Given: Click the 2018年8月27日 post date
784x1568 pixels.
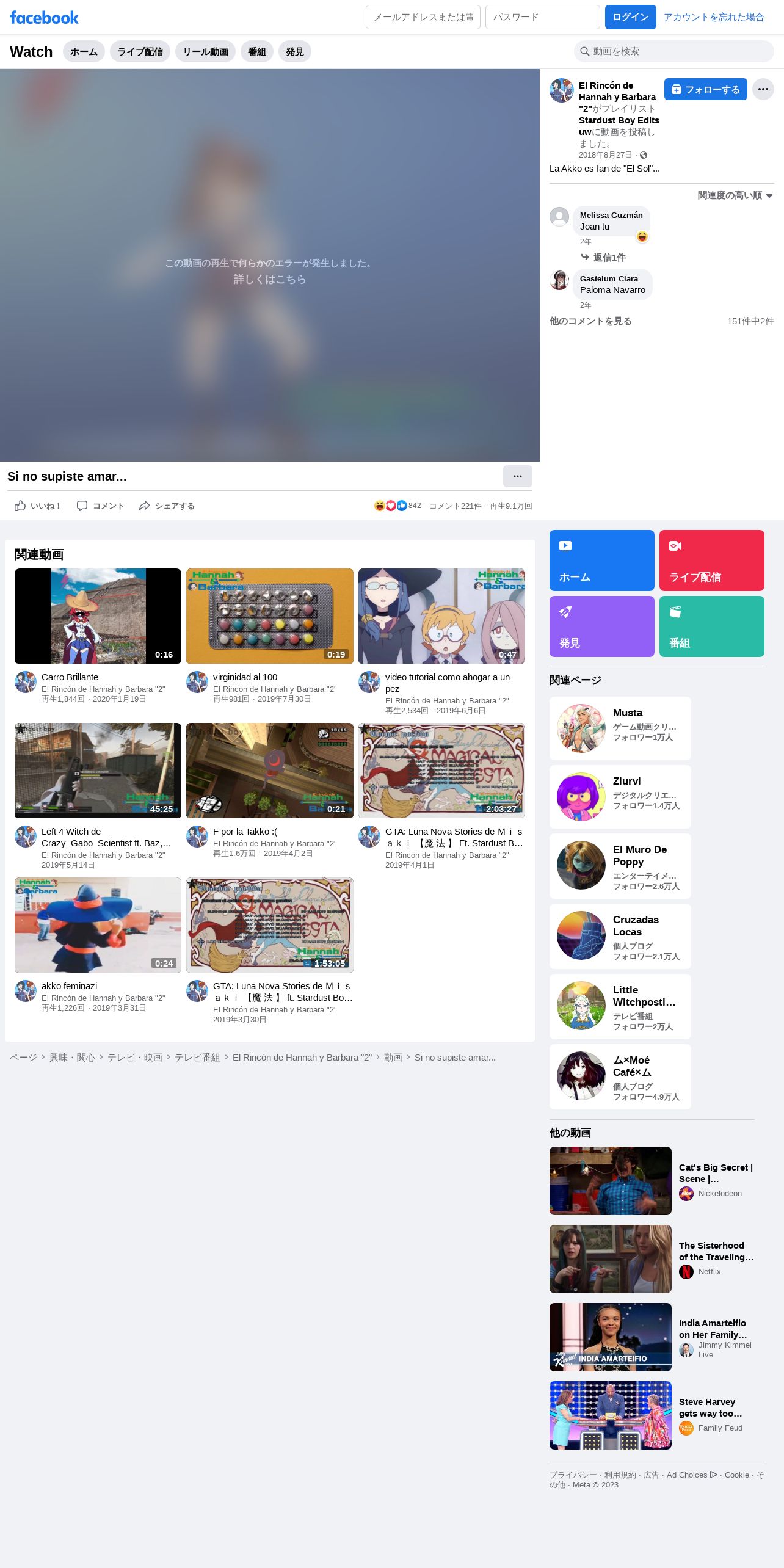Looking at the screenshot, I should pyautogui.click(x=606, y=155).
